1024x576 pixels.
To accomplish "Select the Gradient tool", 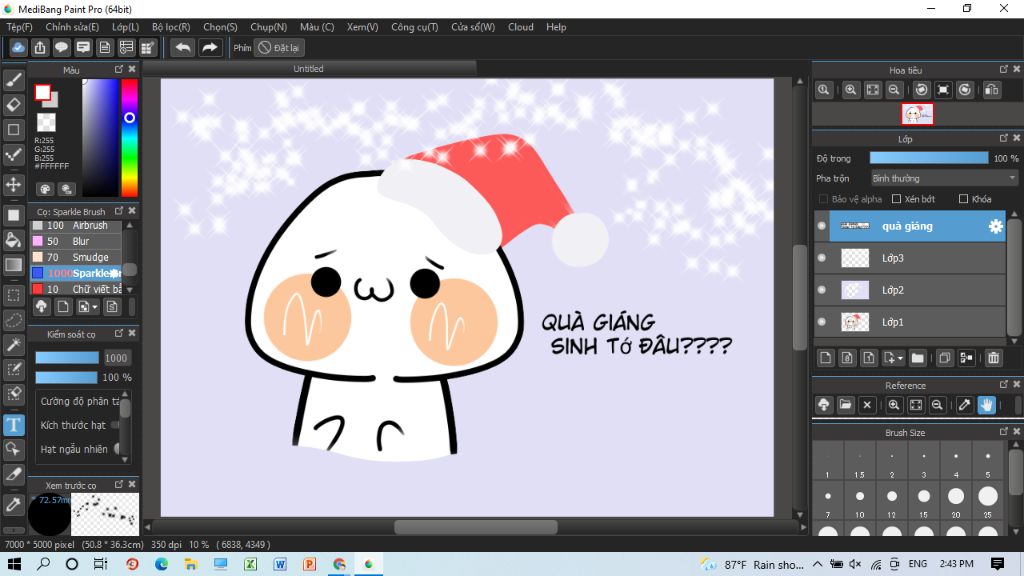I will tap(14, 264).
